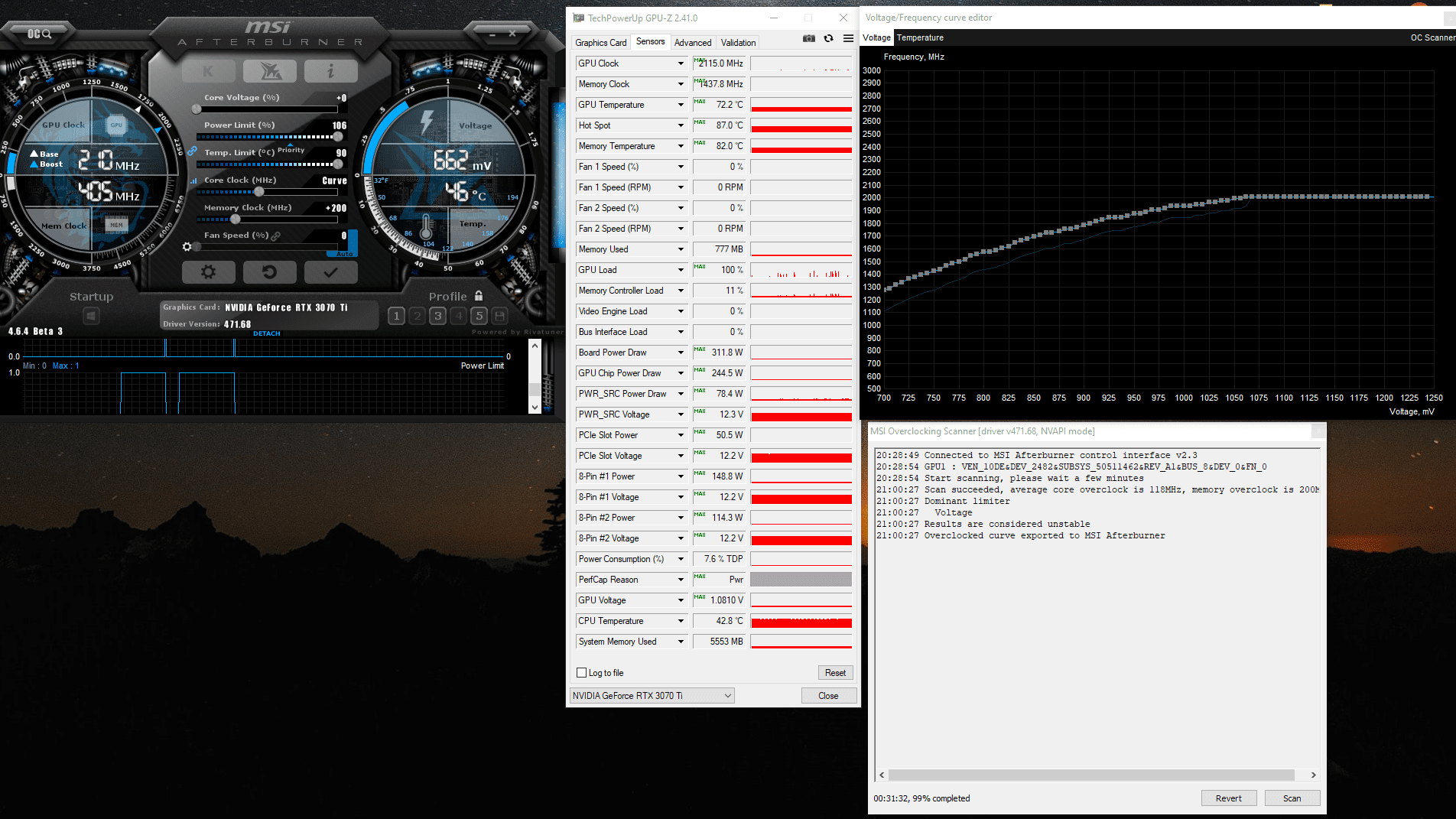Click the Close button in GPU-Z
Viewport: 1456px width, 819px height.
828,696
